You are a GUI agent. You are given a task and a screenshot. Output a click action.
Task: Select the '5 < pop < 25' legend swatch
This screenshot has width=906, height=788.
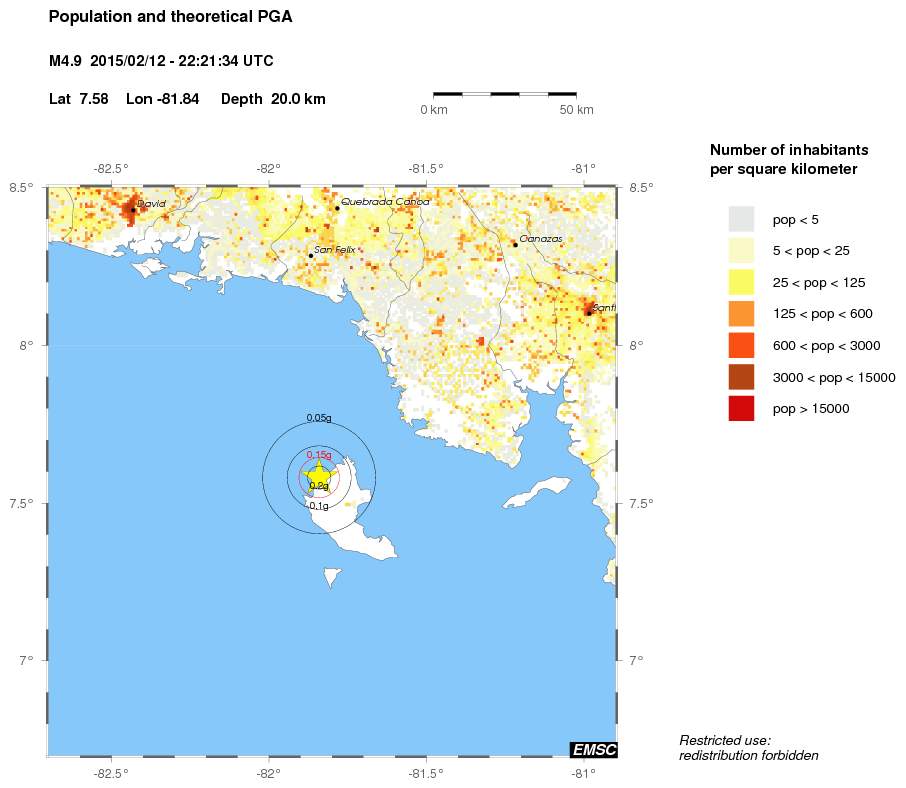click(x=741, y=250)
